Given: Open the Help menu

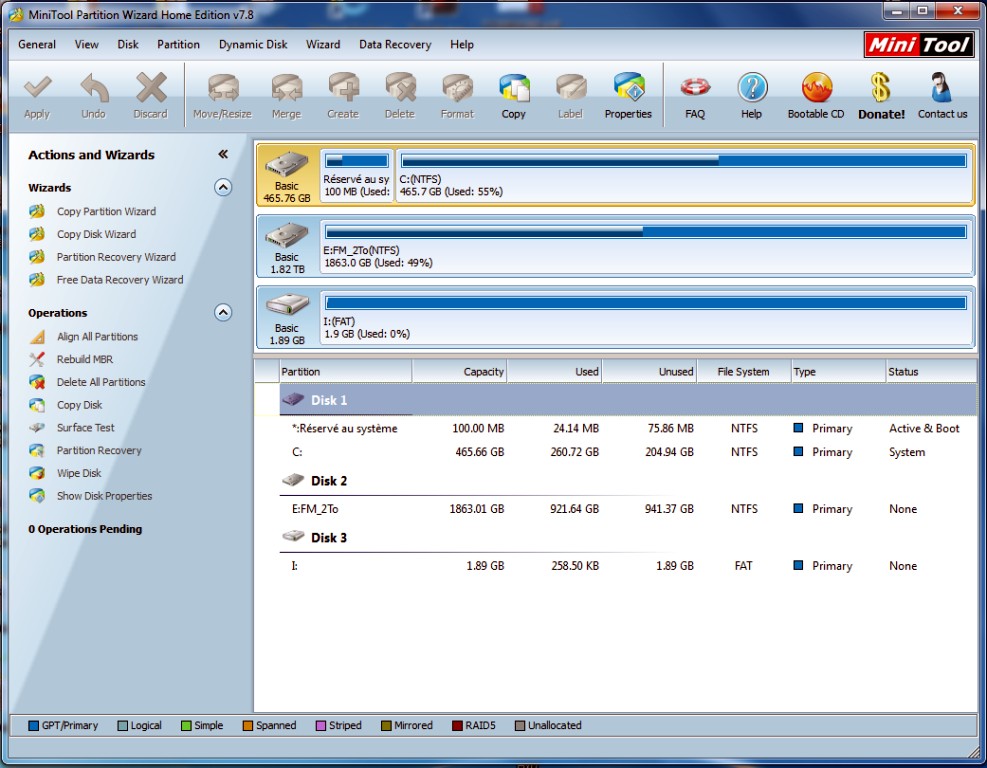Looking at the screenshot, I should [x=462, y=45].
